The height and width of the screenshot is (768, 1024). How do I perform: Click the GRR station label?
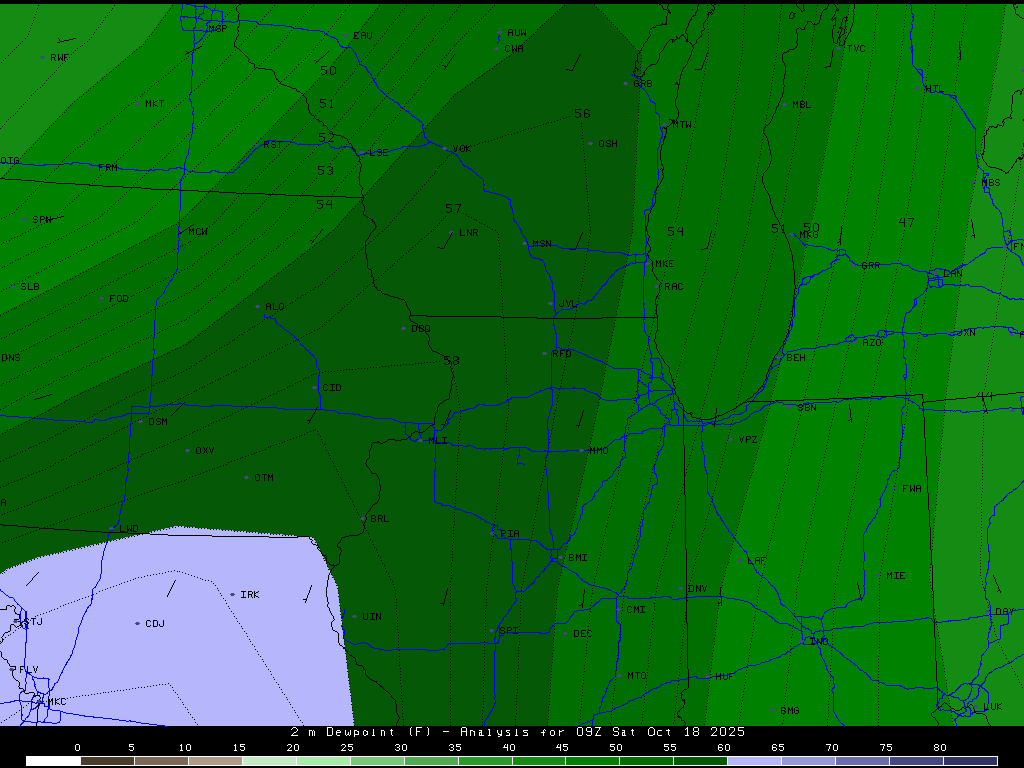[871, 266]
